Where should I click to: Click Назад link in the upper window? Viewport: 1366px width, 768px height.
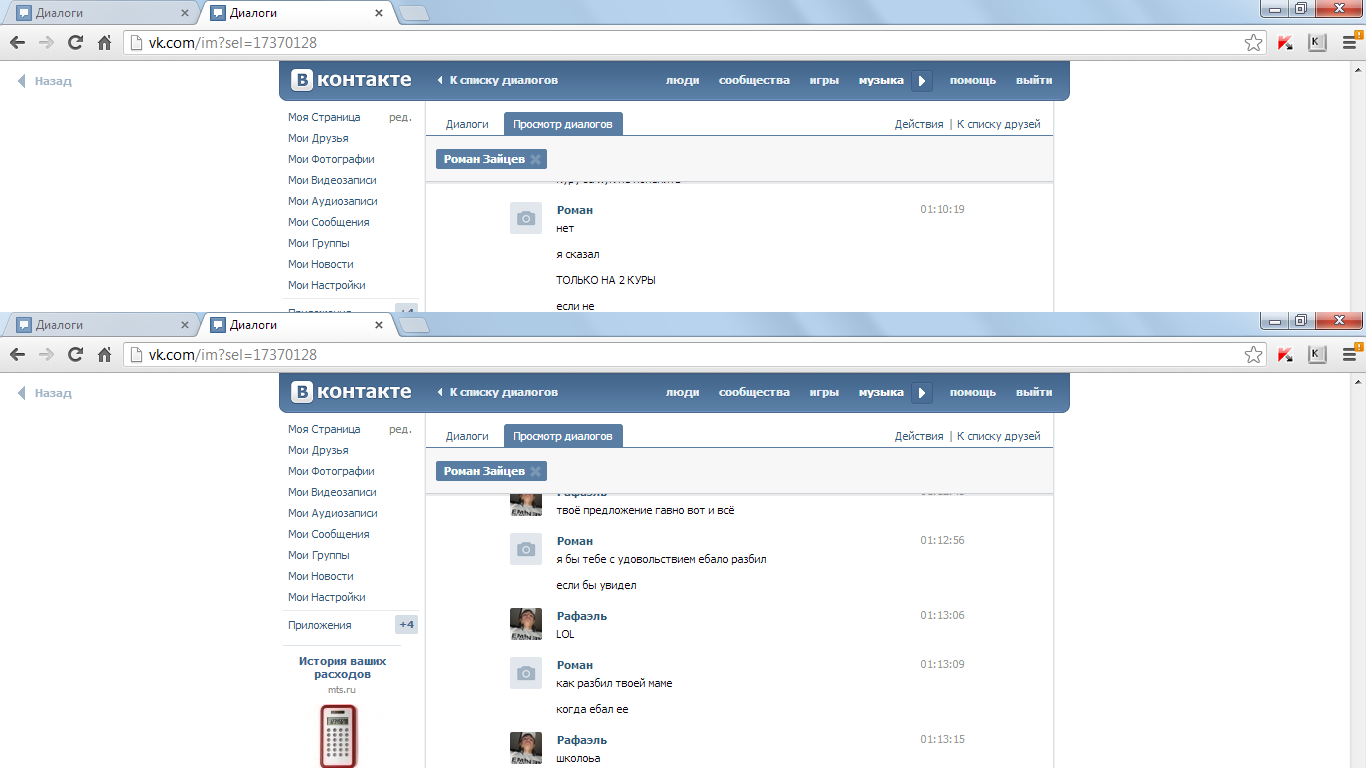coord(45,81)
